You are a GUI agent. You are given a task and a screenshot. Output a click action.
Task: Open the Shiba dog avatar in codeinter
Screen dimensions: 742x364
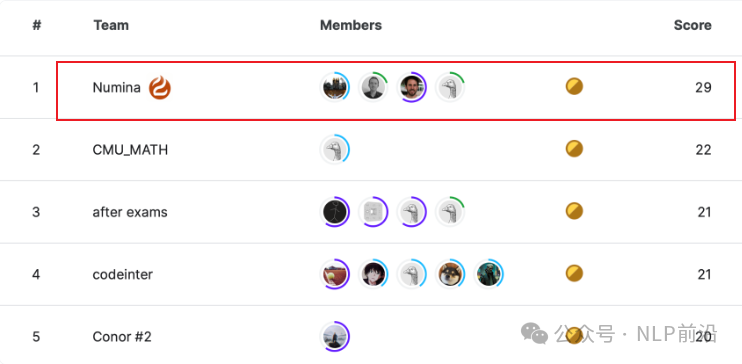[450, 274]
